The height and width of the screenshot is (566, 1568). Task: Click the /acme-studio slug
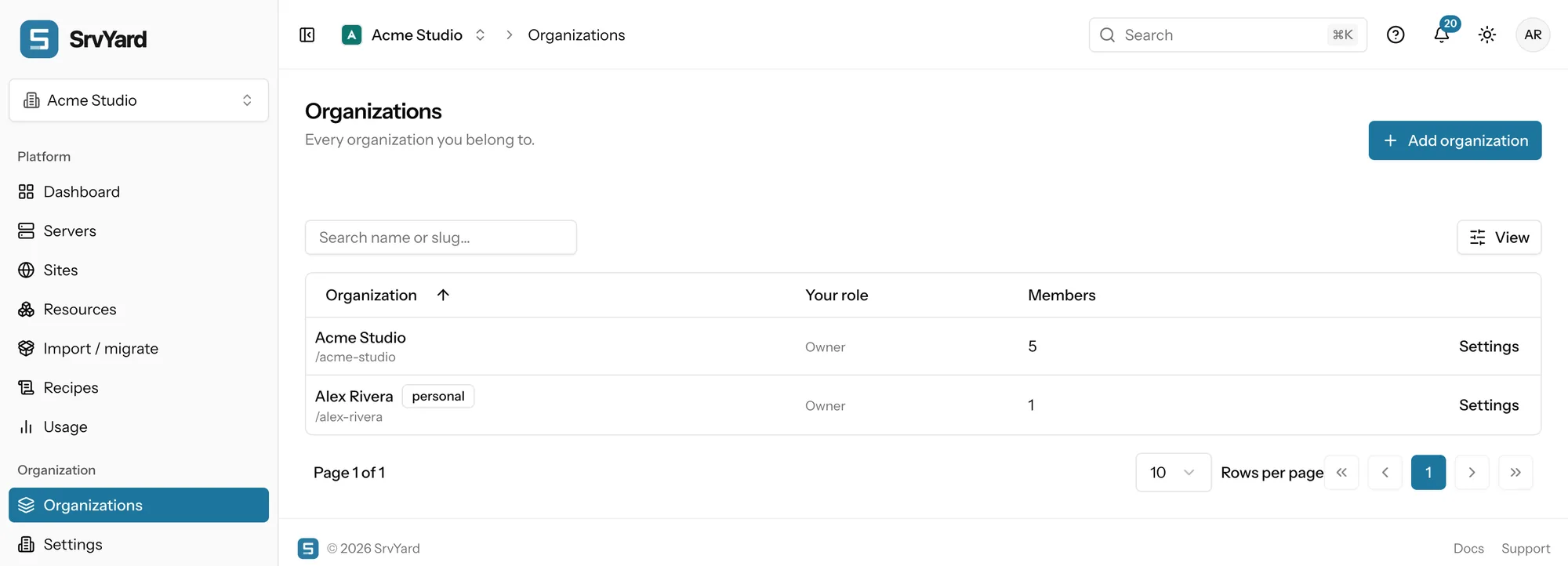[355, 357]
